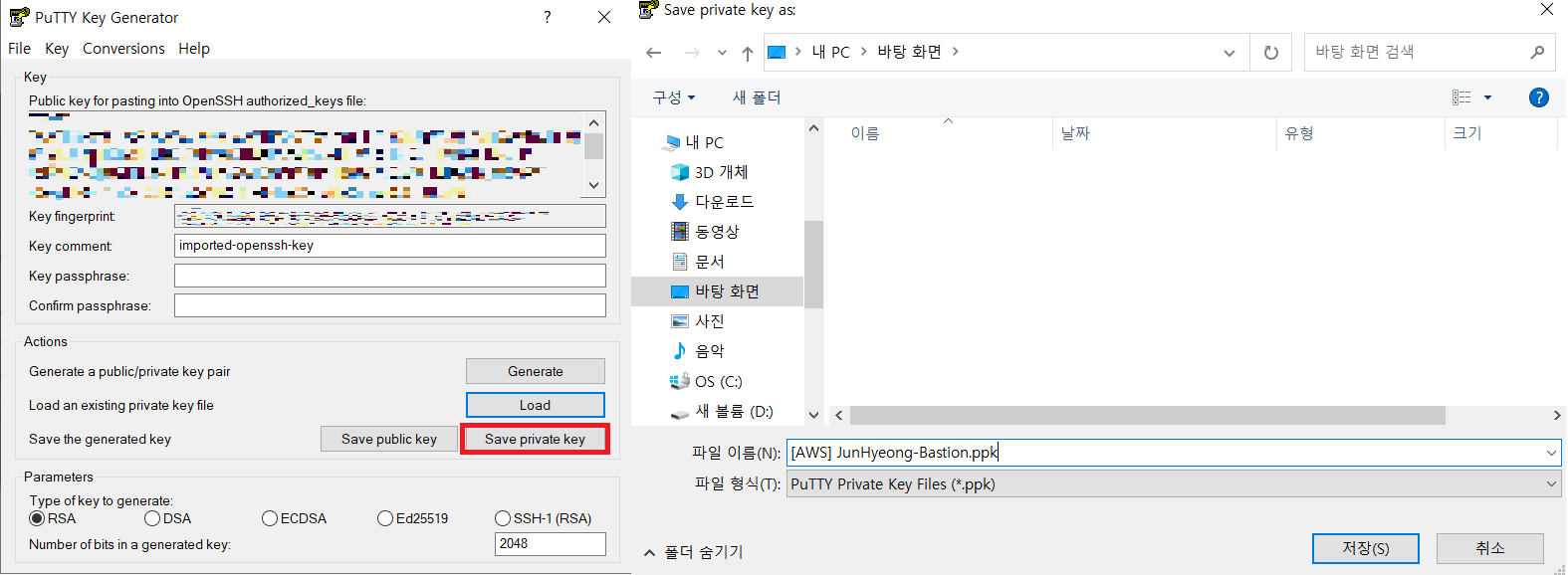Select the 바탕 화면 folder in tree
Viewport: 1568px width, 575px height.
(717, 290)
